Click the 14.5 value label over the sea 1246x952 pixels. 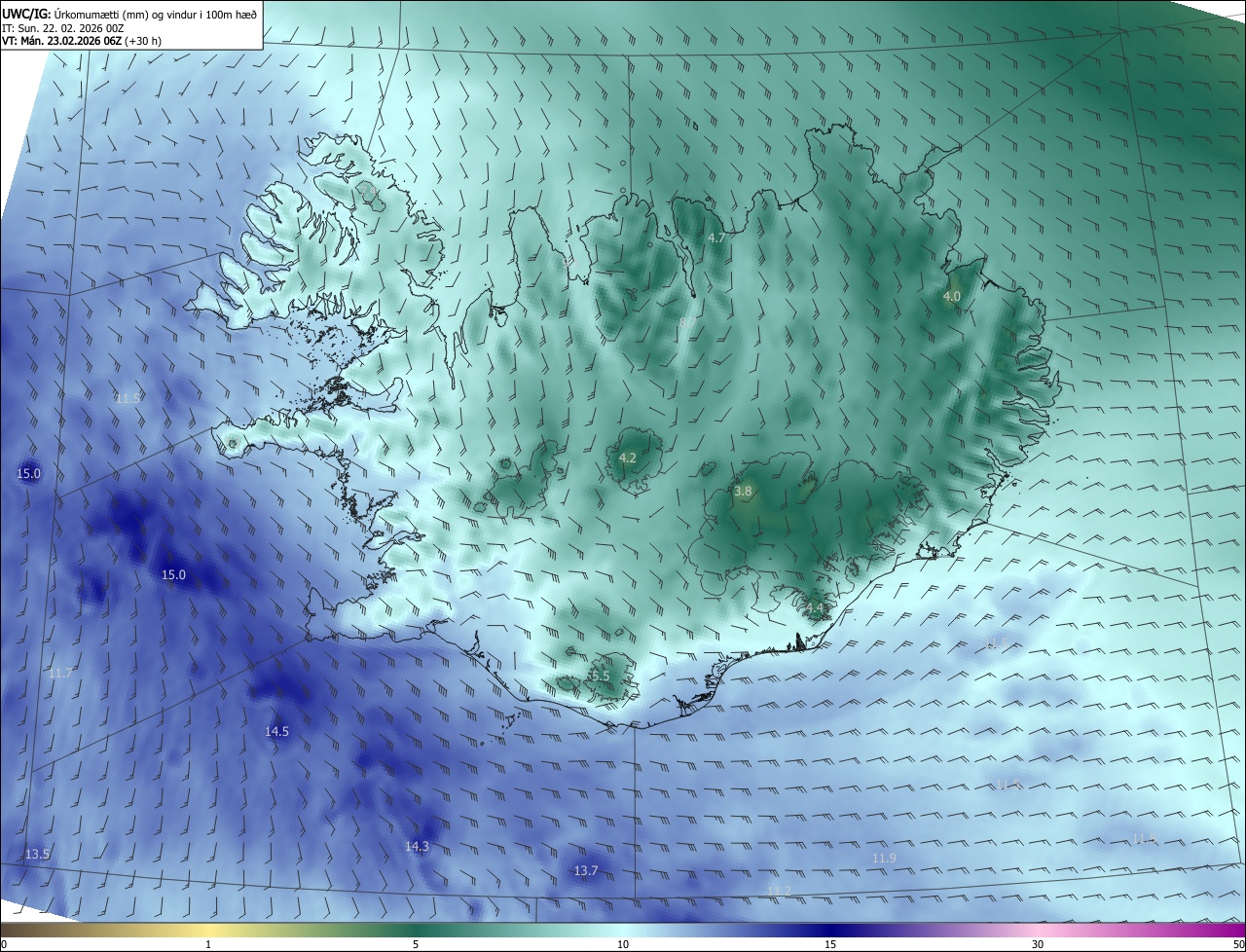pyautogui.click(x=276, y=731)
